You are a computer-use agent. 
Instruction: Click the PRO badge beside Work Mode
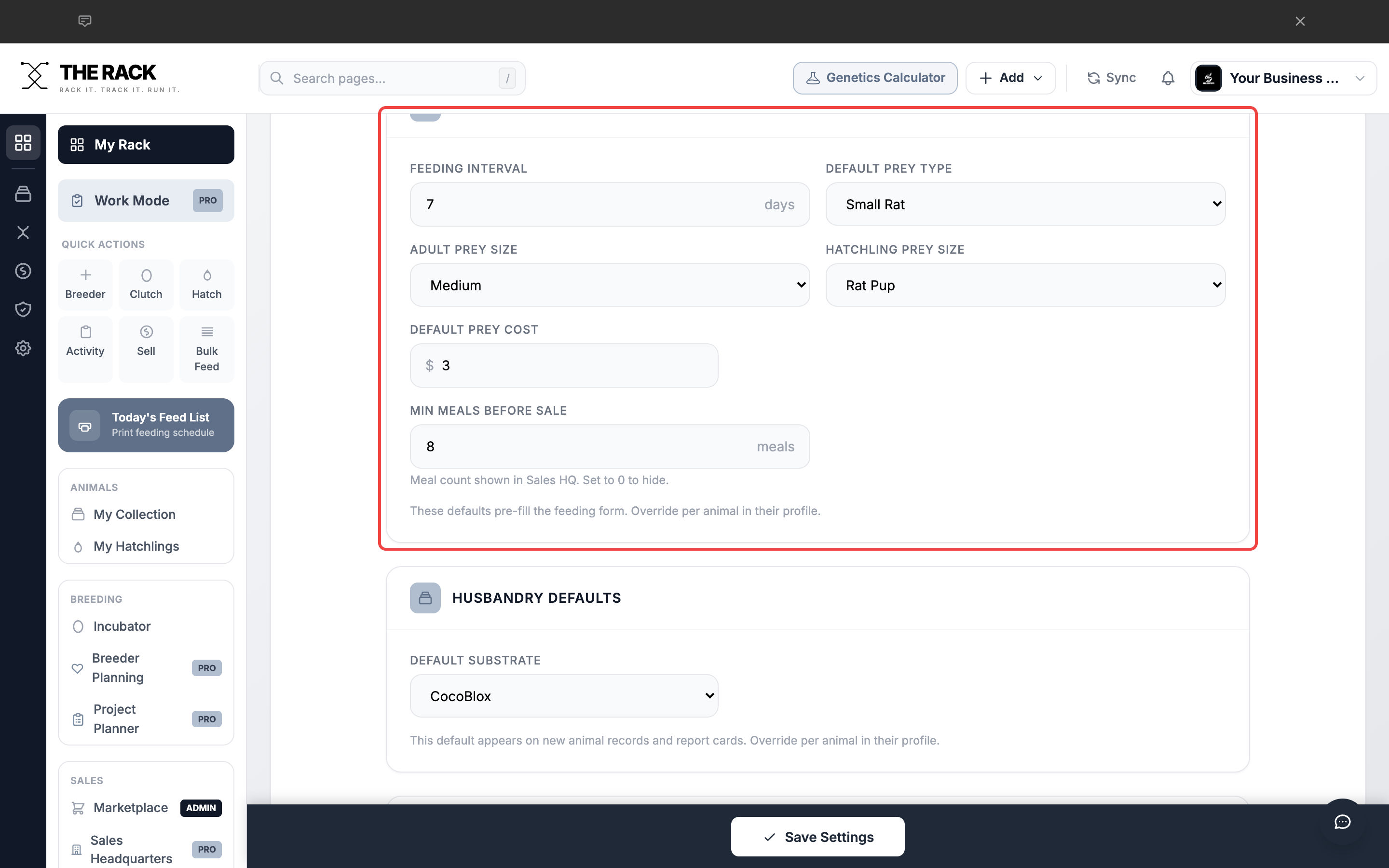point(207,200)
